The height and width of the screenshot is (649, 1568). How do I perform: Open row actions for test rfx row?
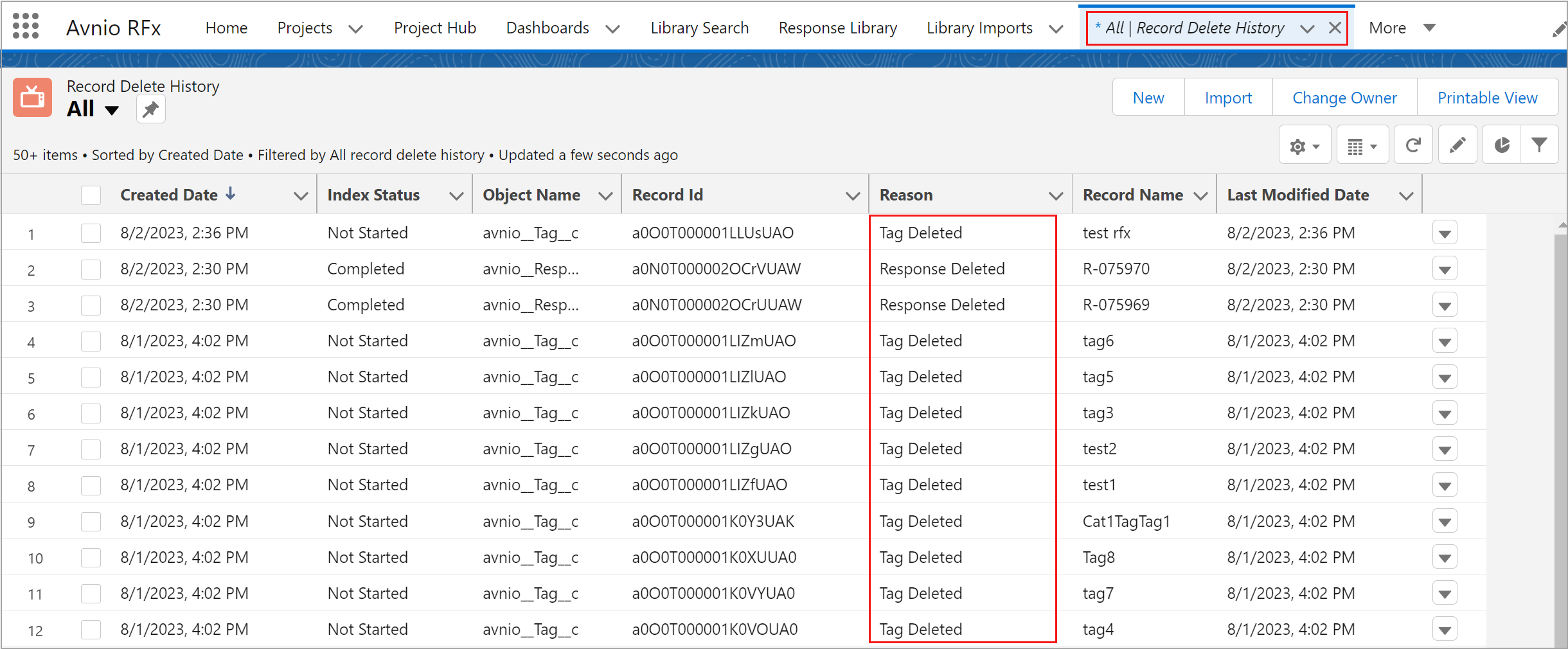pyautogui.click(x=1445, y=233)
